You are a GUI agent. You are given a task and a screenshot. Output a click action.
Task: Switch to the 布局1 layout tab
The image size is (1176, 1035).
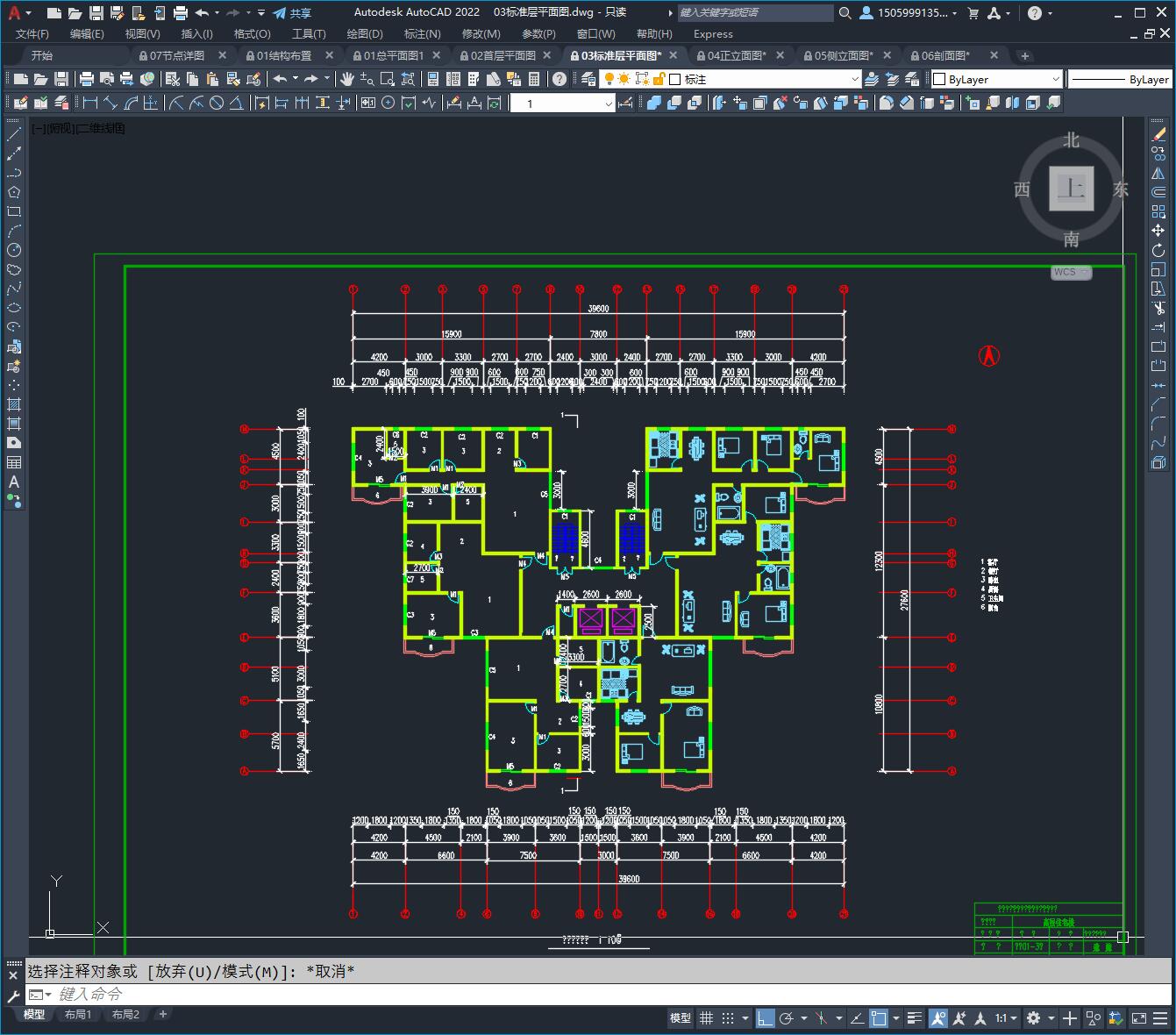78,1014
